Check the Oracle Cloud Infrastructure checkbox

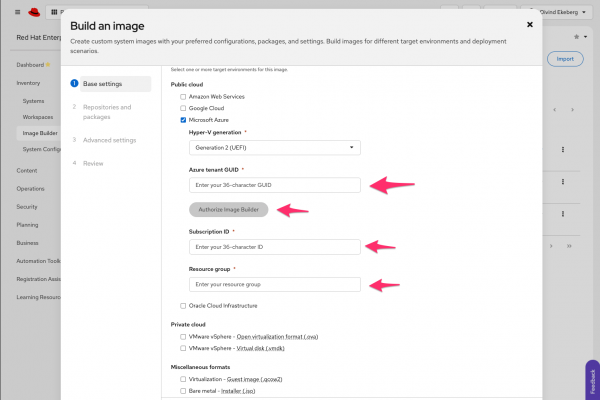pos(183,306)
